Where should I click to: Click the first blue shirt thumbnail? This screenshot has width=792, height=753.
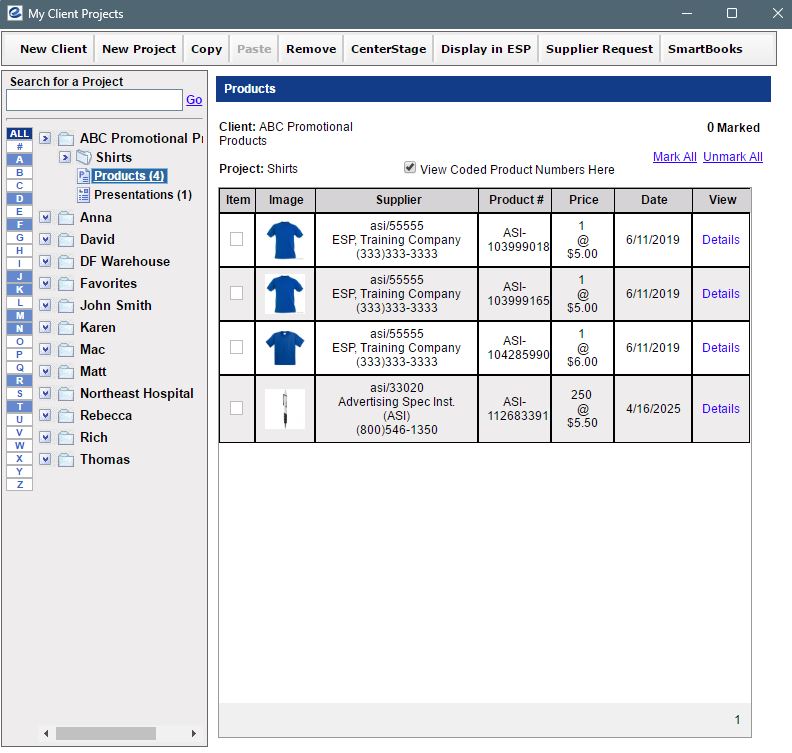point(285,240)
